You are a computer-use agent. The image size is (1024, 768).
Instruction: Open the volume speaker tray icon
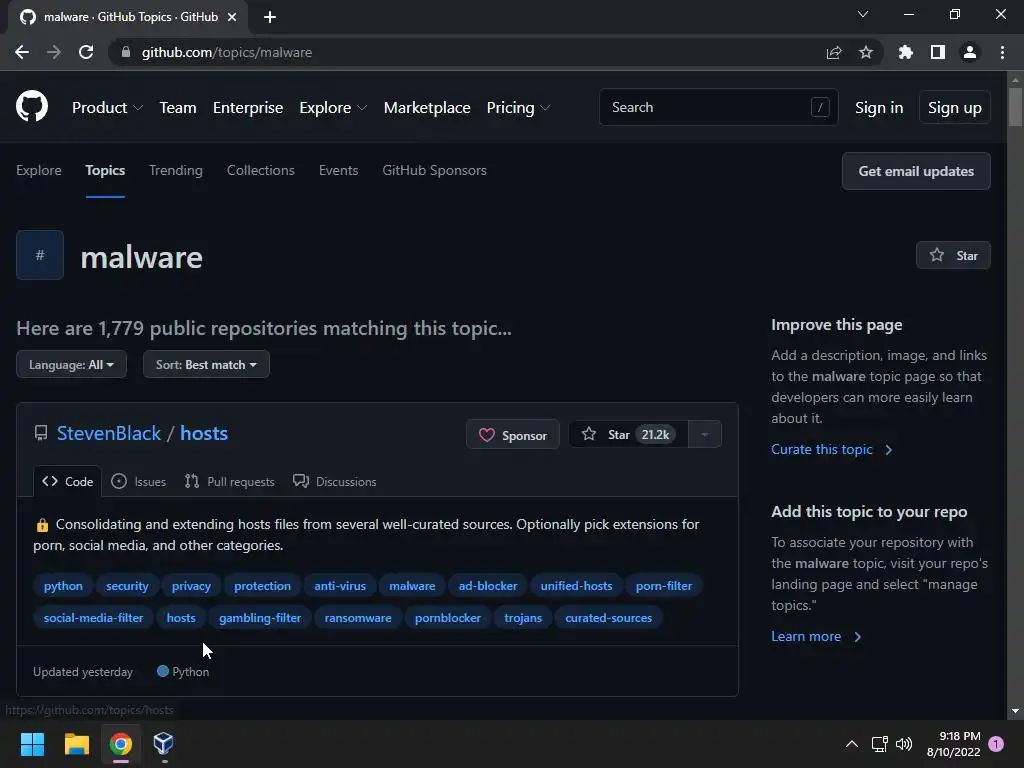point(904,743)
